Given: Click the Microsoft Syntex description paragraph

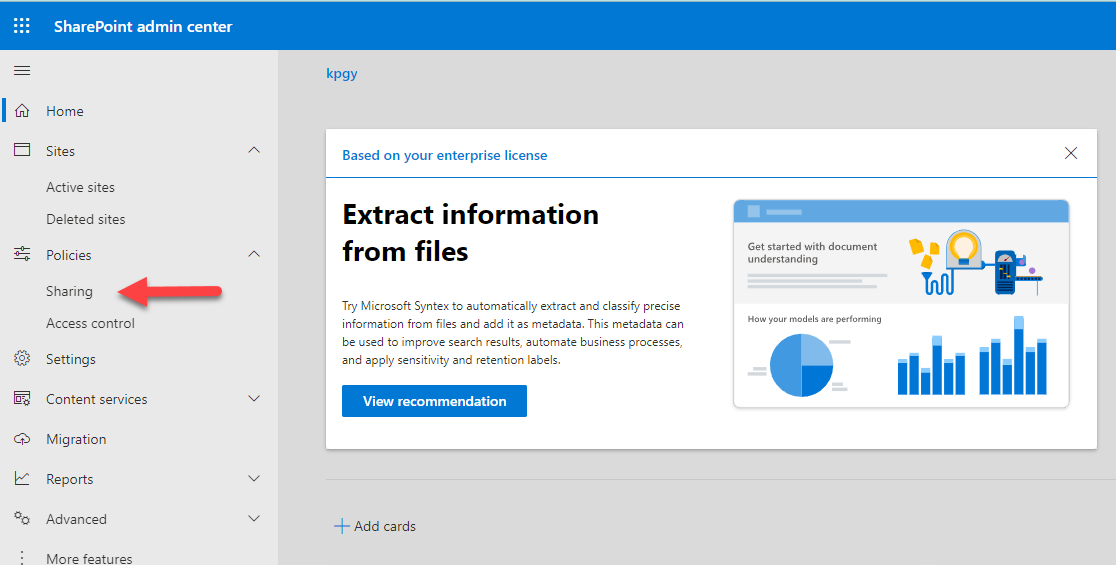Looking at the screenshot, I should pos(512,333).
